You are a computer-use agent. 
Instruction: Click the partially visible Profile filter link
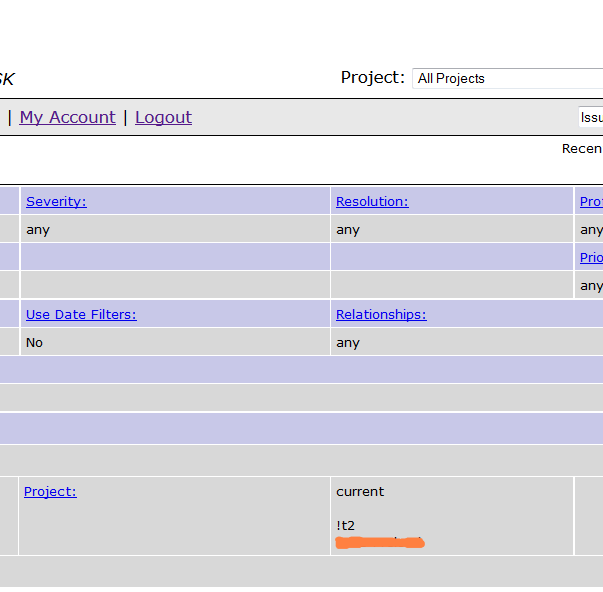click(591, 201)
